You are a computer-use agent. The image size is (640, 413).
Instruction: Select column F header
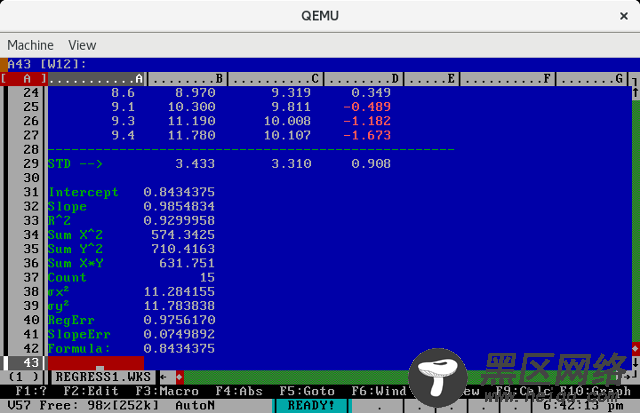click(x=507, y=79)
